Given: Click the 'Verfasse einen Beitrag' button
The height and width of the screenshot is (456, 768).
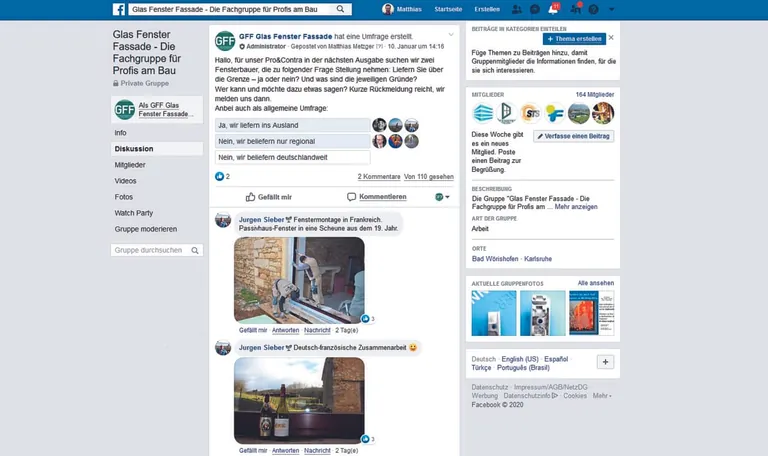Looking at the screenshot, I should (573, 136).
